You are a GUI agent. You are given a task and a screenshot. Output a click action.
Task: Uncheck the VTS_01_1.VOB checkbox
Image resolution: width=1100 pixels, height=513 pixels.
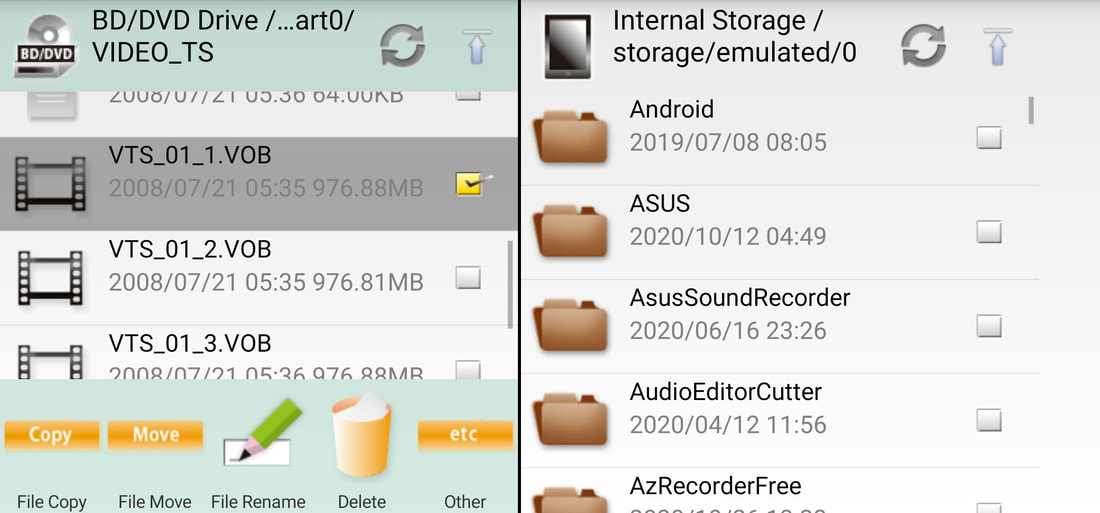470,184
